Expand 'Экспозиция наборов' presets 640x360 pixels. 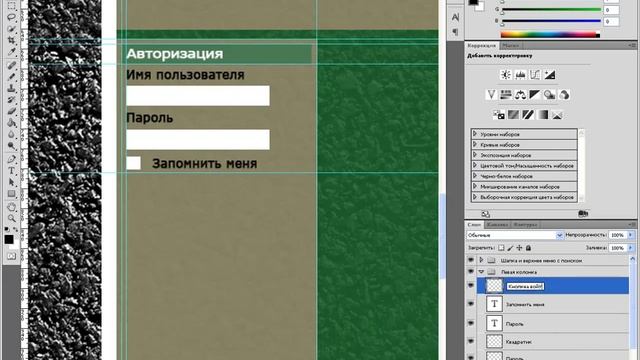point(475,155)
